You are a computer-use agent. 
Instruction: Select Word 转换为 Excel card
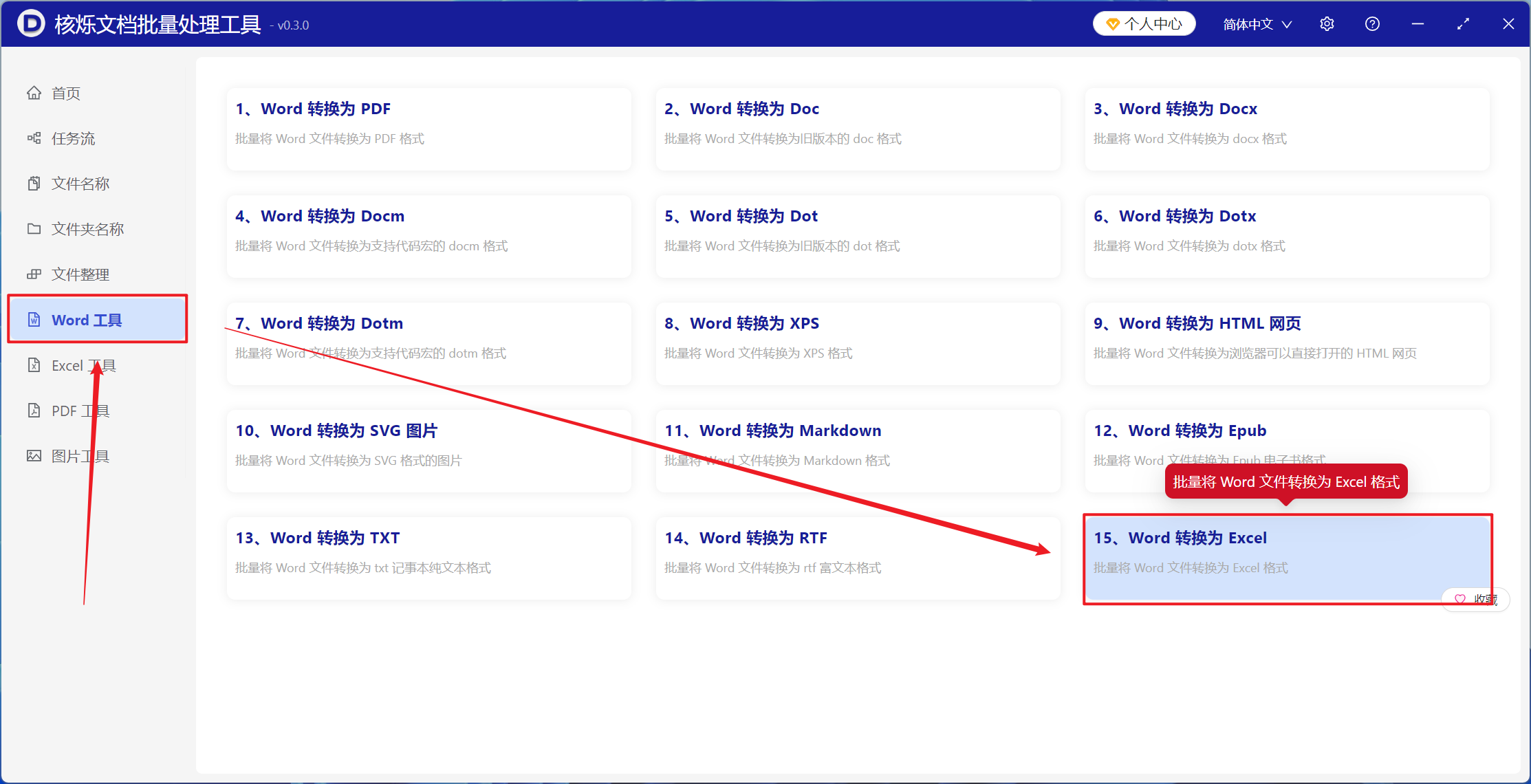[1287, 558]
